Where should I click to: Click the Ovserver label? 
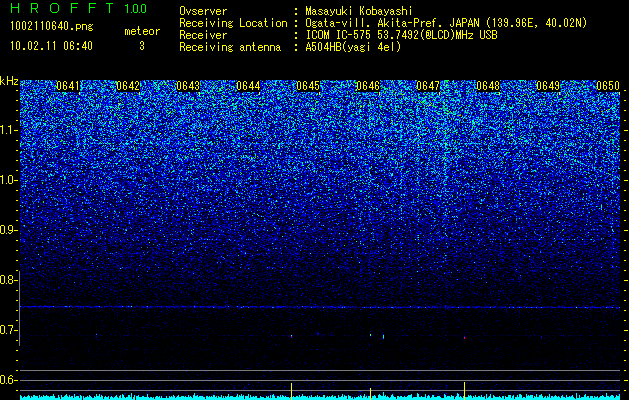click(203, 11)
